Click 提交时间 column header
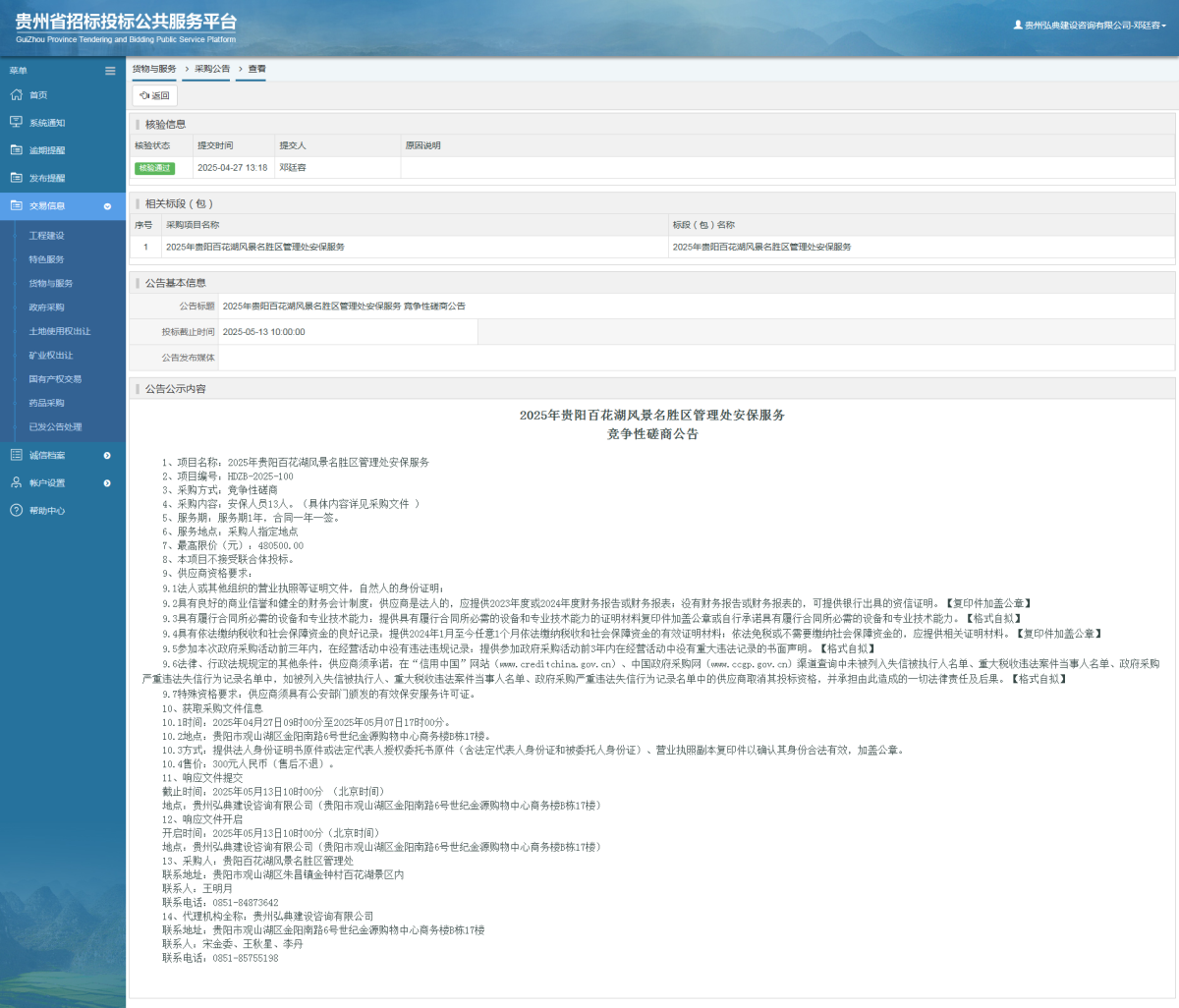Image resolution: width=1179 pixels, height=1008 pixels. point(215,145)
